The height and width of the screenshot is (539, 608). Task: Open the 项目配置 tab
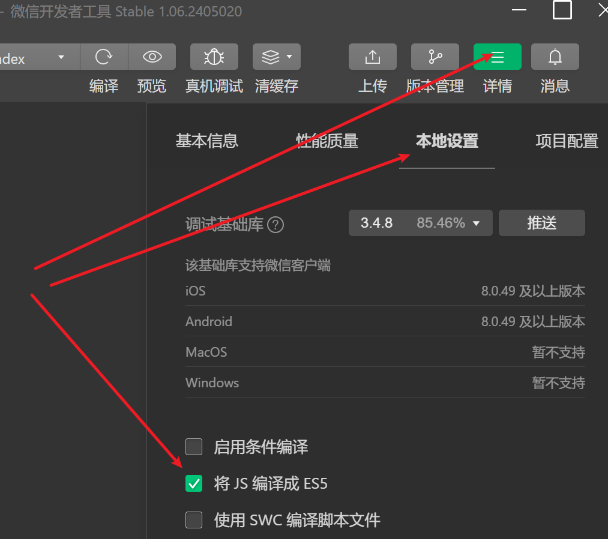coord(567,141)
